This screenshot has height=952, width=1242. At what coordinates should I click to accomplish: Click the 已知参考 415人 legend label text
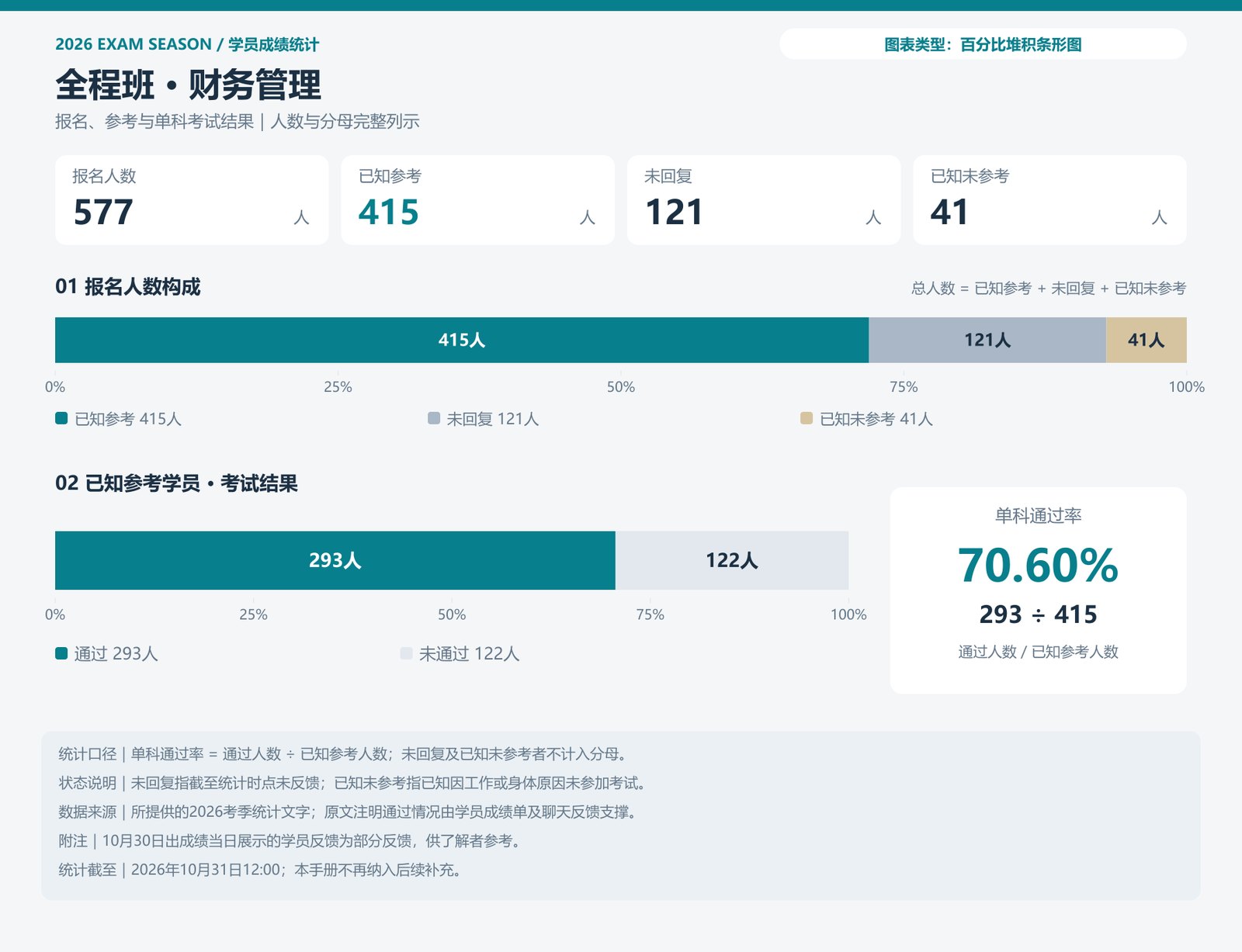click(x=128, y=419)
